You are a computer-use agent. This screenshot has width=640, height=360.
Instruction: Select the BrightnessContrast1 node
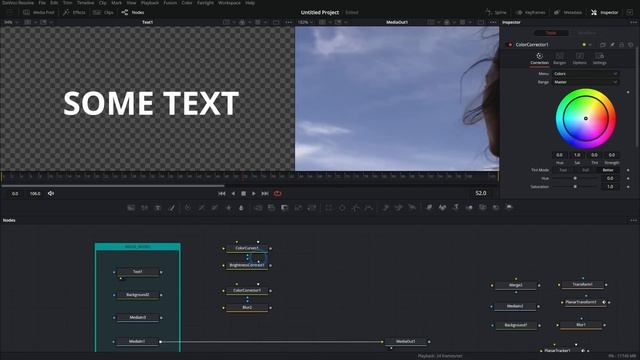247,265
